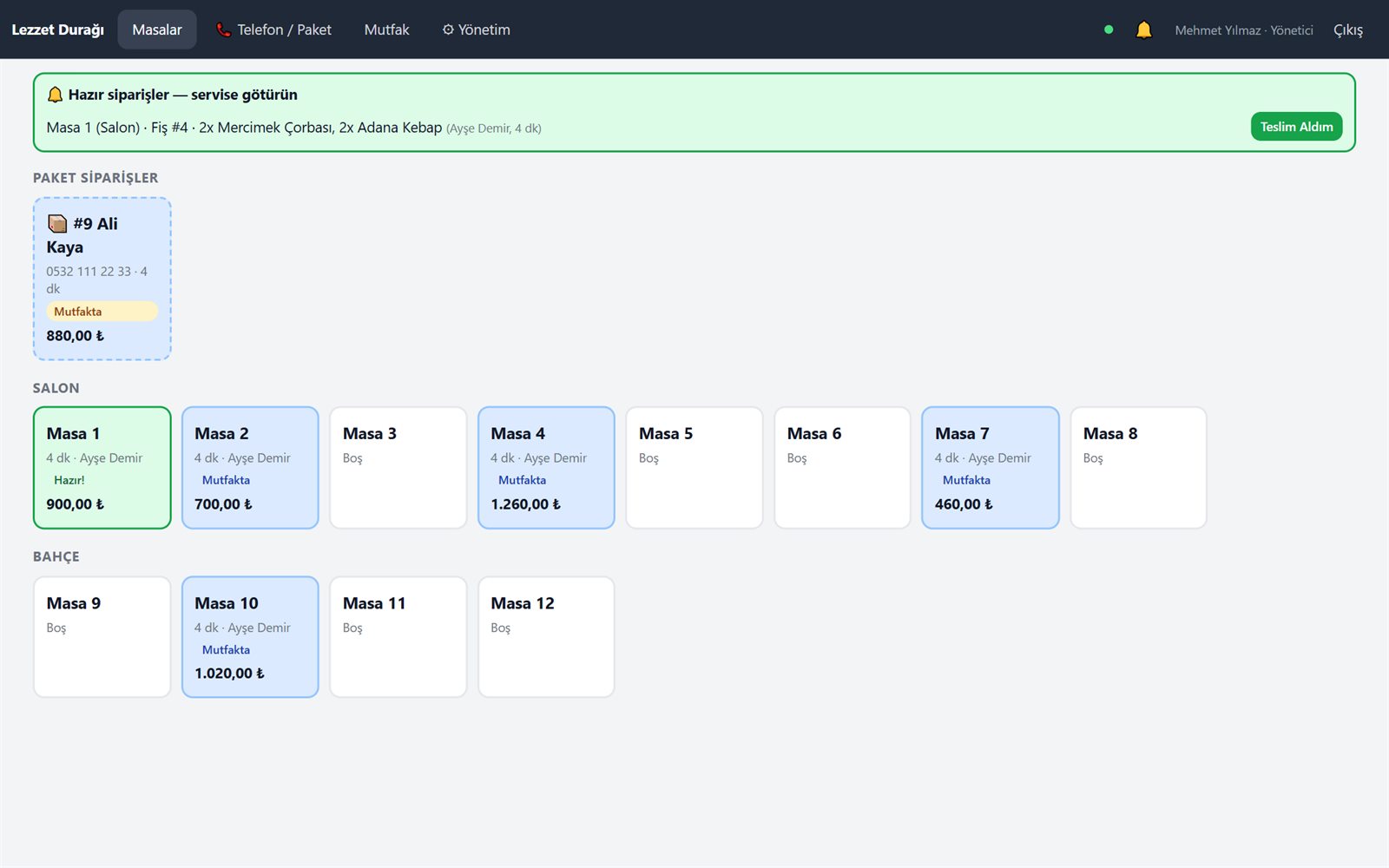Open the empty Masa 5 card
The width and height of the screenshot is (1389, 868).
click(x=694, y=468)
